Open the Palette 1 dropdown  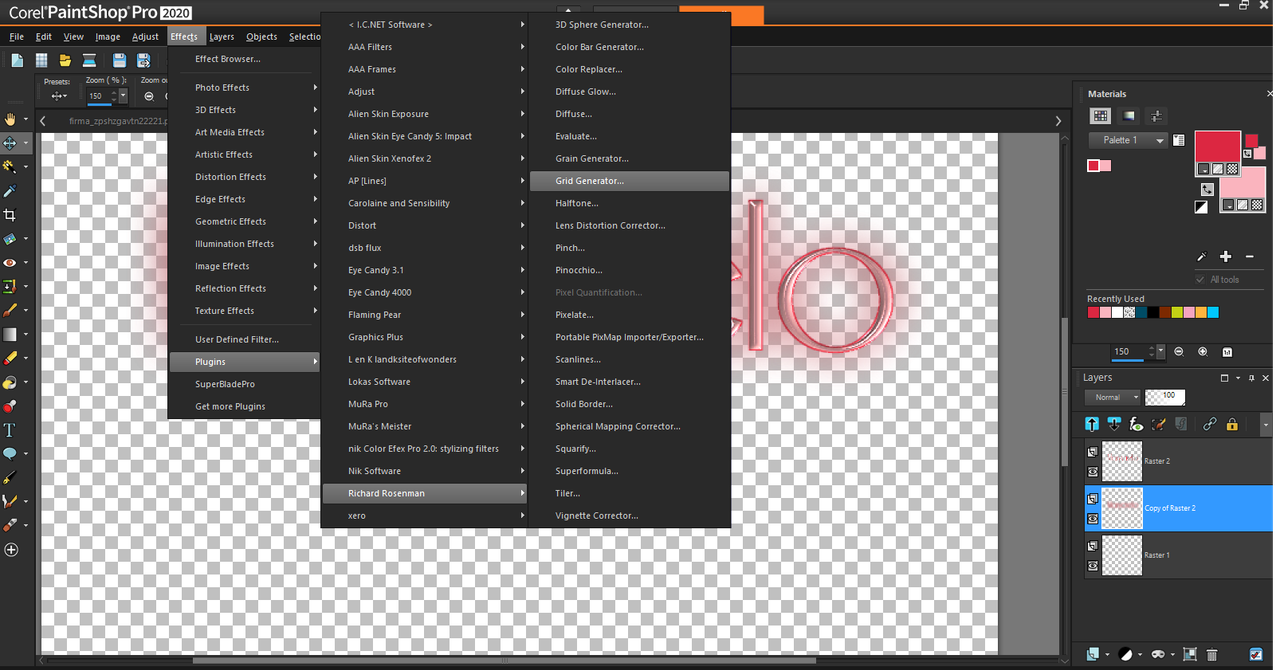click(1128, 140)
